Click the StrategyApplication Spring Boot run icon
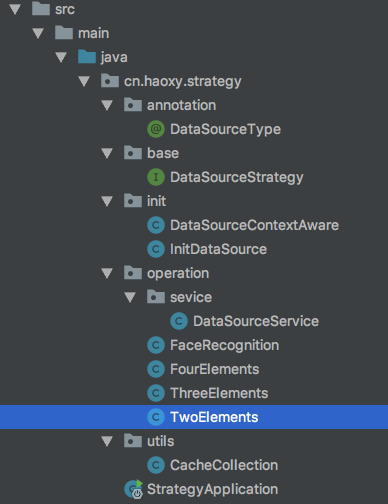Viewport: 388px width, 504px height. [134, 489]
